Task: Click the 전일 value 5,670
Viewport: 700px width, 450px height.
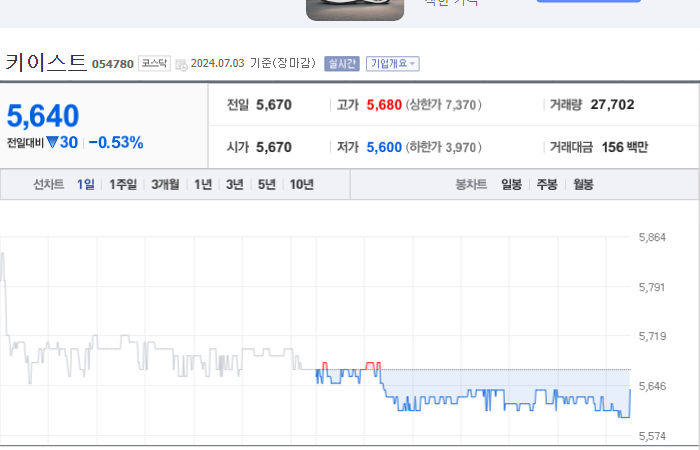Action: (x=274, y=105)
